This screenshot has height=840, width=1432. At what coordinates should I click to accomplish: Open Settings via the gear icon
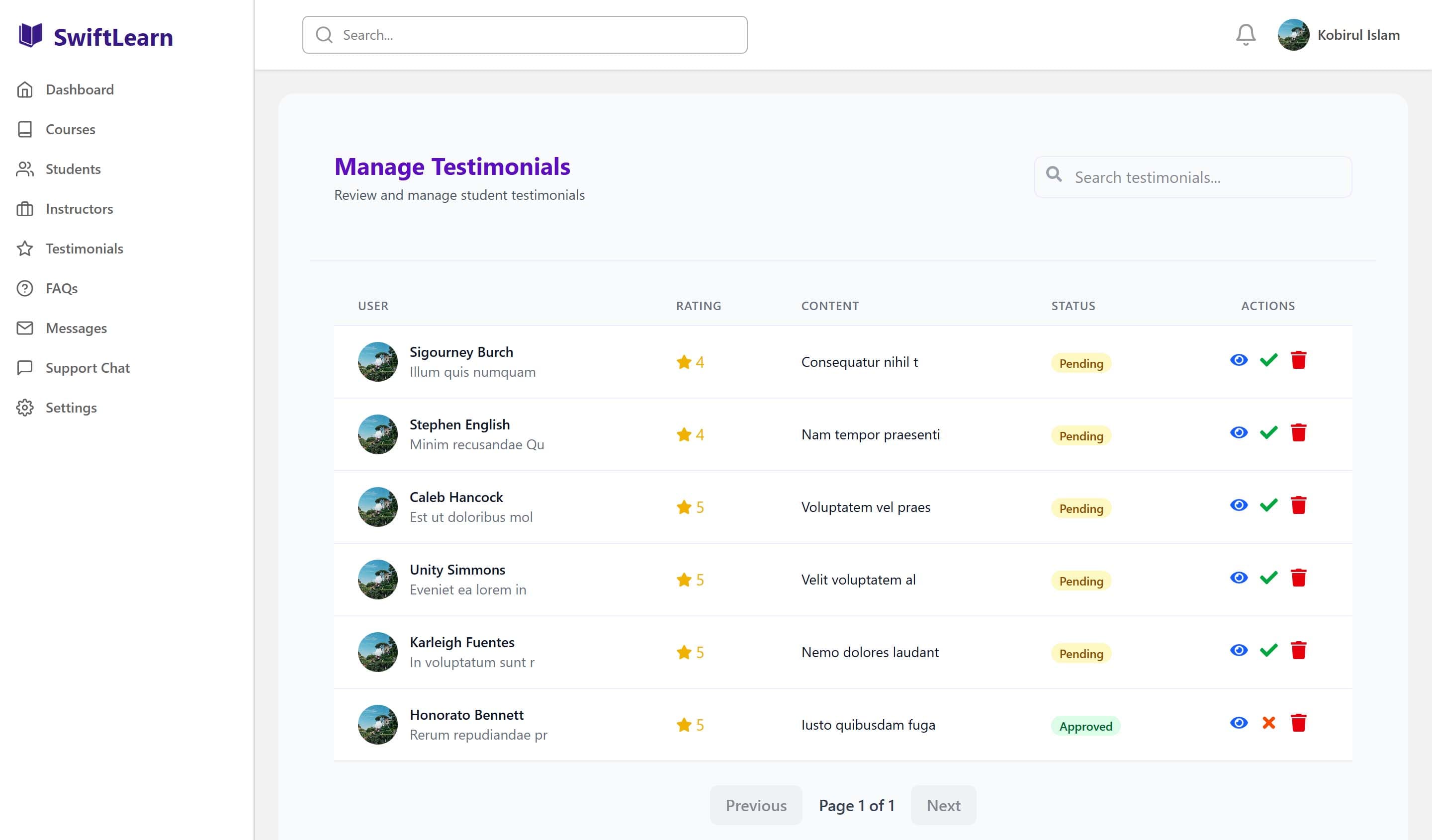[25, 407]
